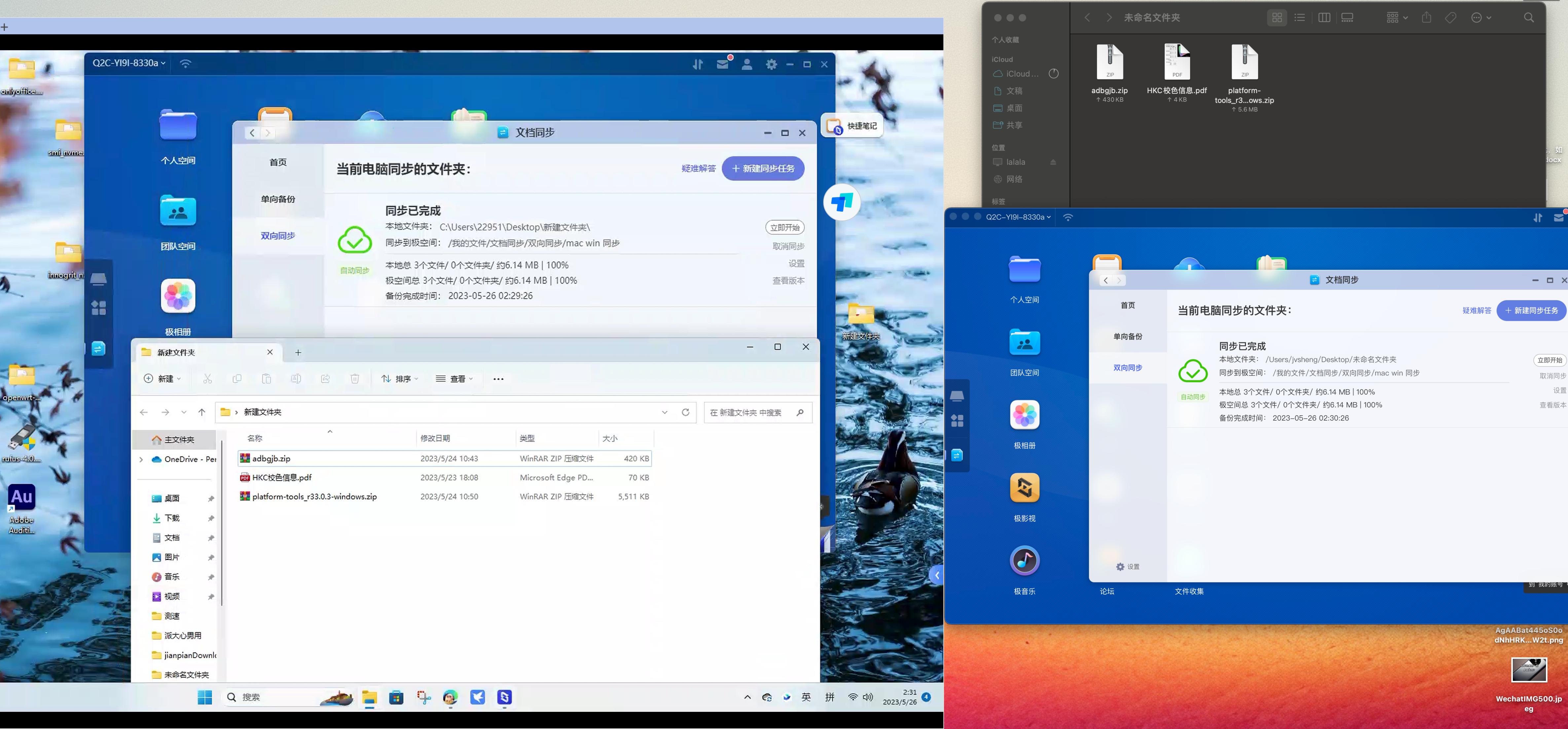
Task: Launch 极影视 app on Mac client
Action: [x=1024, y=488]
